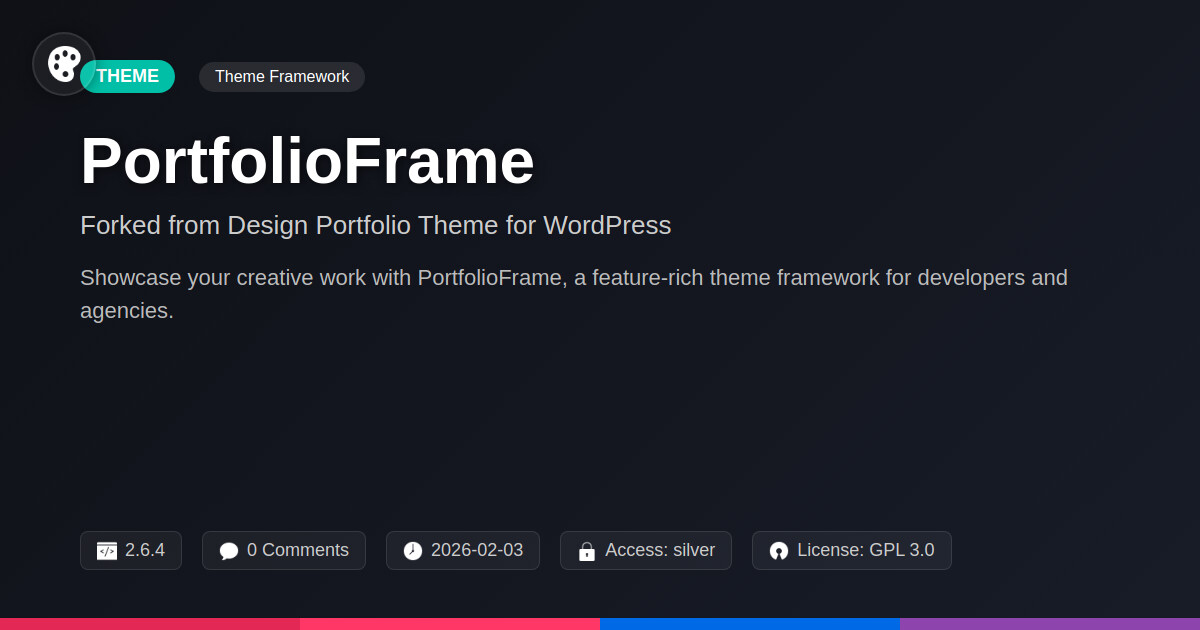The height and width of the screenshot is (630, 1200).
Task: Click the clock icon beside the date
Action: pyautogui.click(x=413, y=551)
